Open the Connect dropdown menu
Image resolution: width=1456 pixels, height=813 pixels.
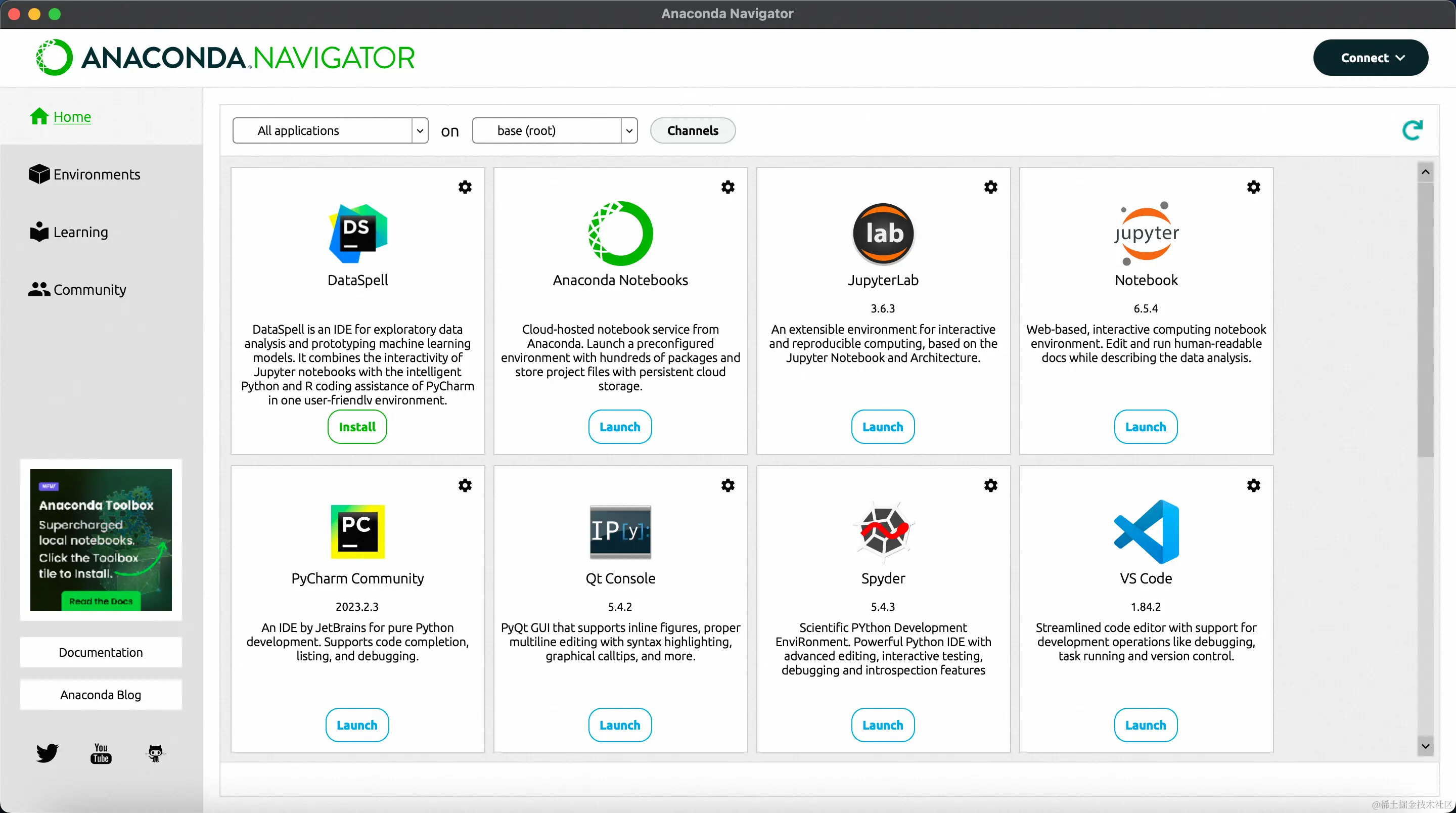(x=1370, y=58)
